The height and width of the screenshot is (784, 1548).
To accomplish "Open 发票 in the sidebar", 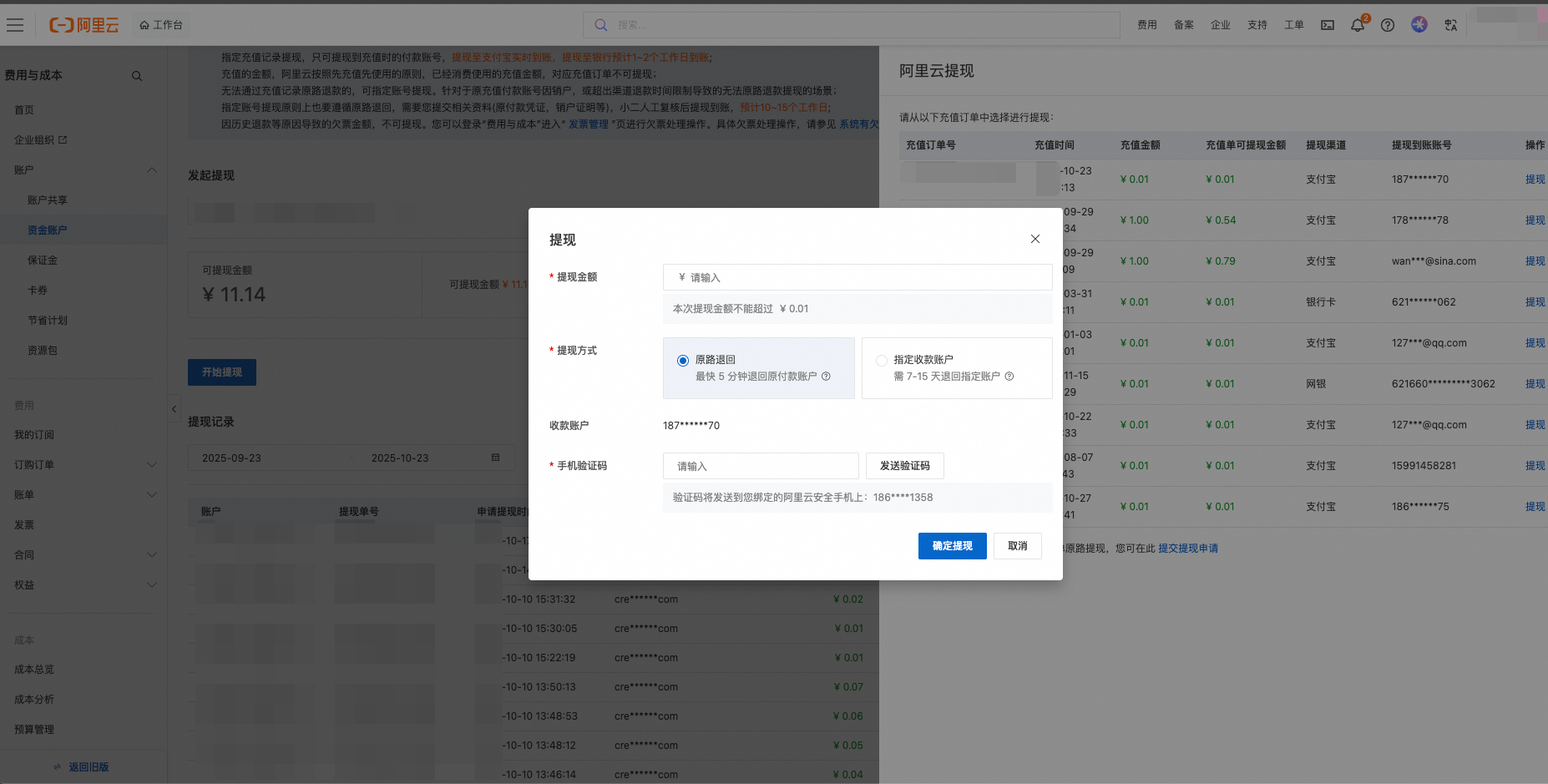I will click(x=24, y=525).
